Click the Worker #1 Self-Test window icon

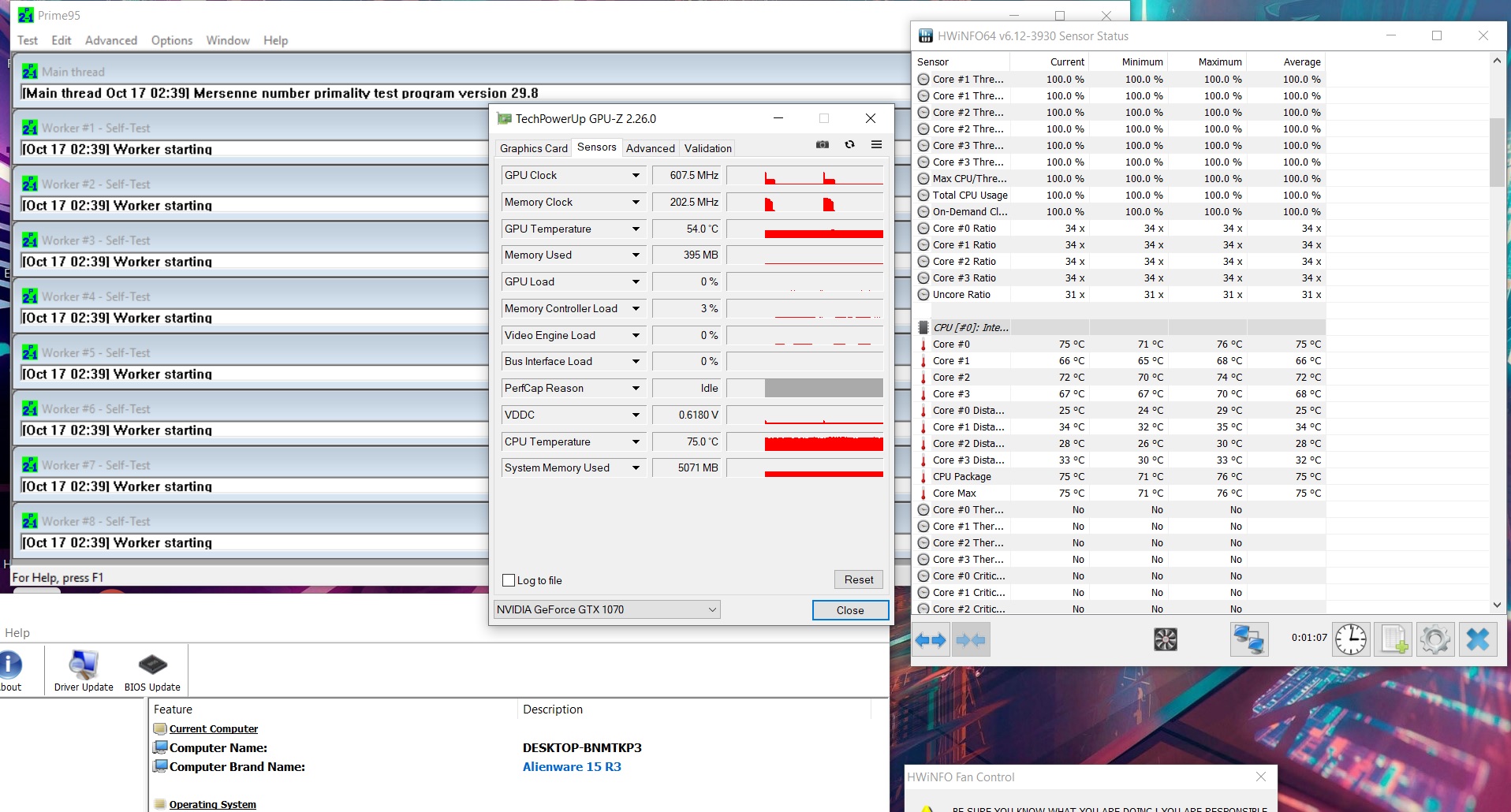click(x=30, y=128)
